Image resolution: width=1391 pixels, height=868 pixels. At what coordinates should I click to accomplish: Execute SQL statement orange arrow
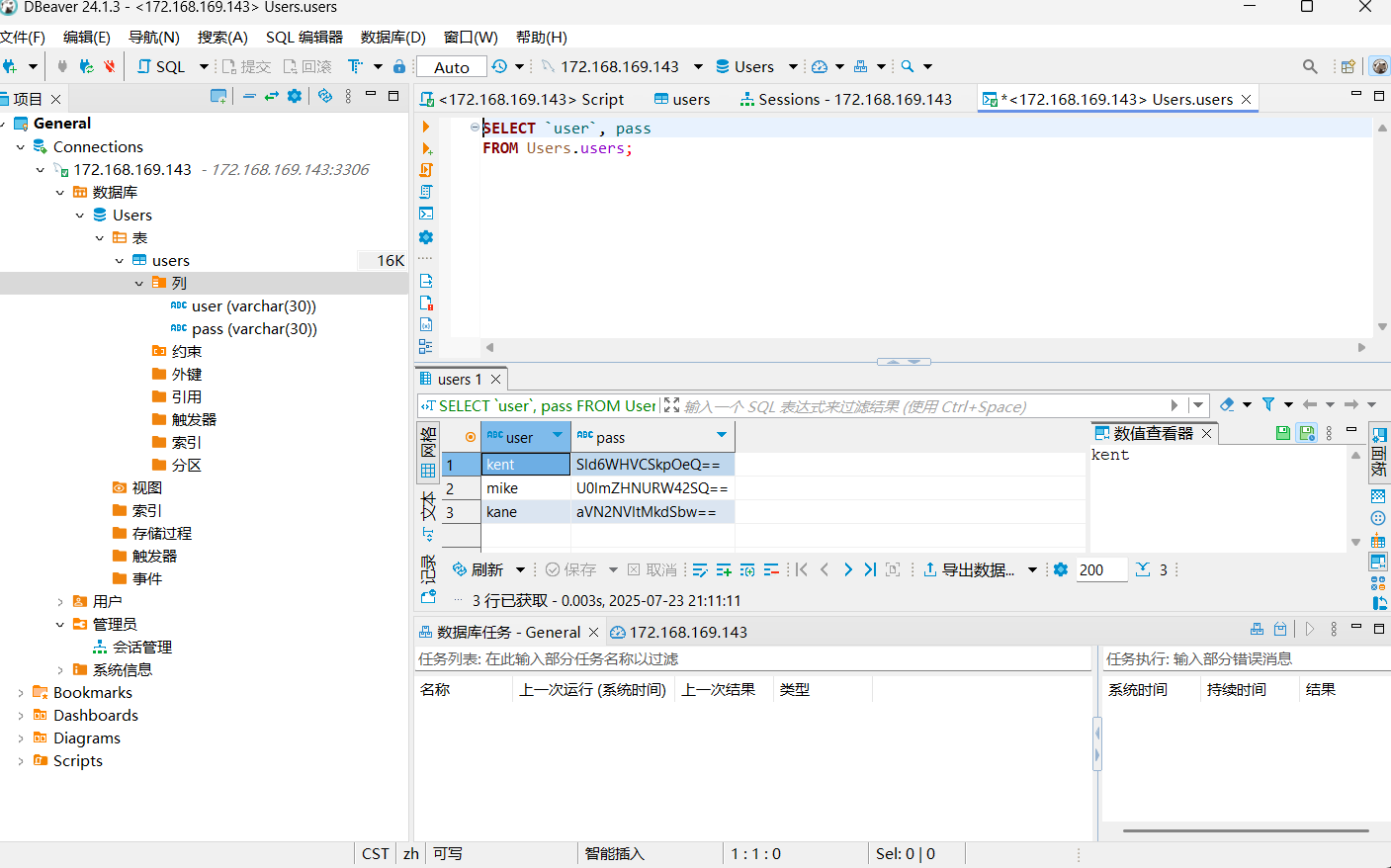click(426, 127)
